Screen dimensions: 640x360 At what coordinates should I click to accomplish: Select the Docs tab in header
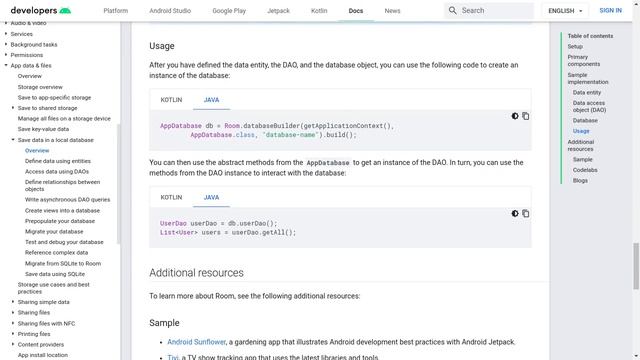tap(356, 11)
